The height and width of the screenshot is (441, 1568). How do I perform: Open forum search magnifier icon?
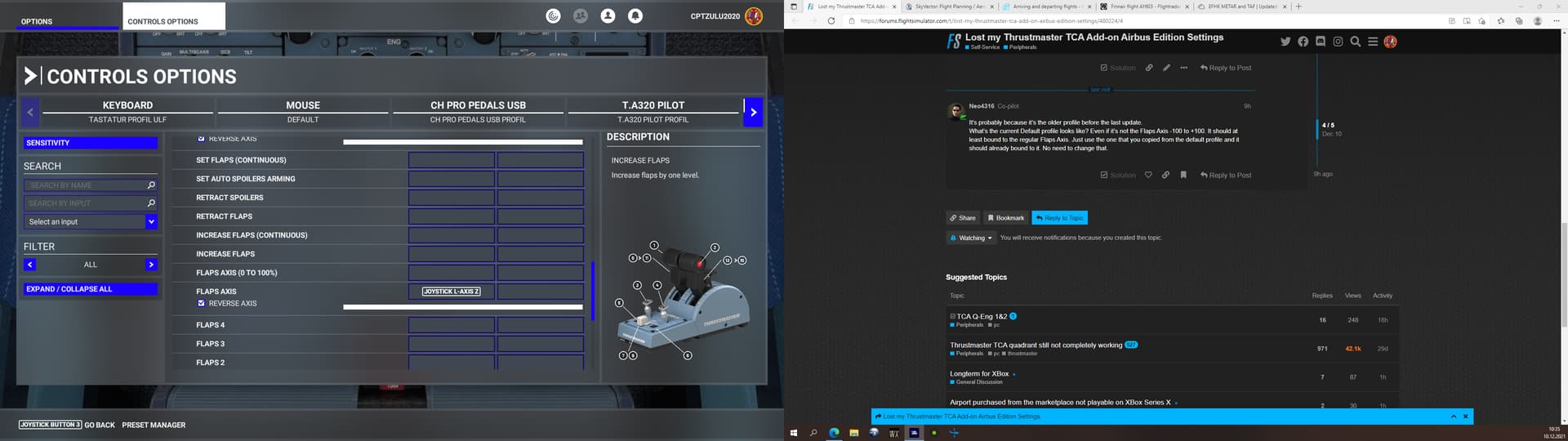tap(1355, 42)
